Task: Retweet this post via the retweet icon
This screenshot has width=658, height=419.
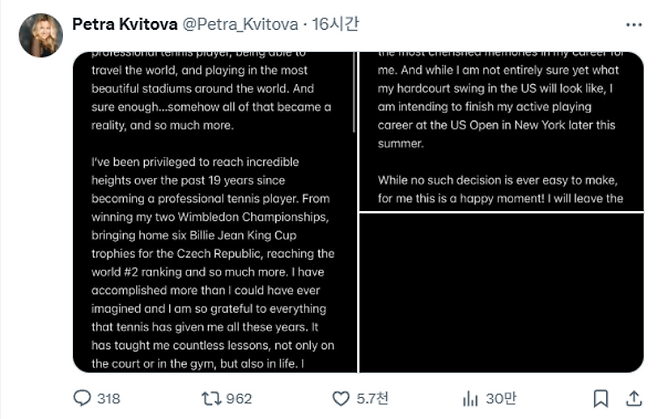Action: coord(211,398)
